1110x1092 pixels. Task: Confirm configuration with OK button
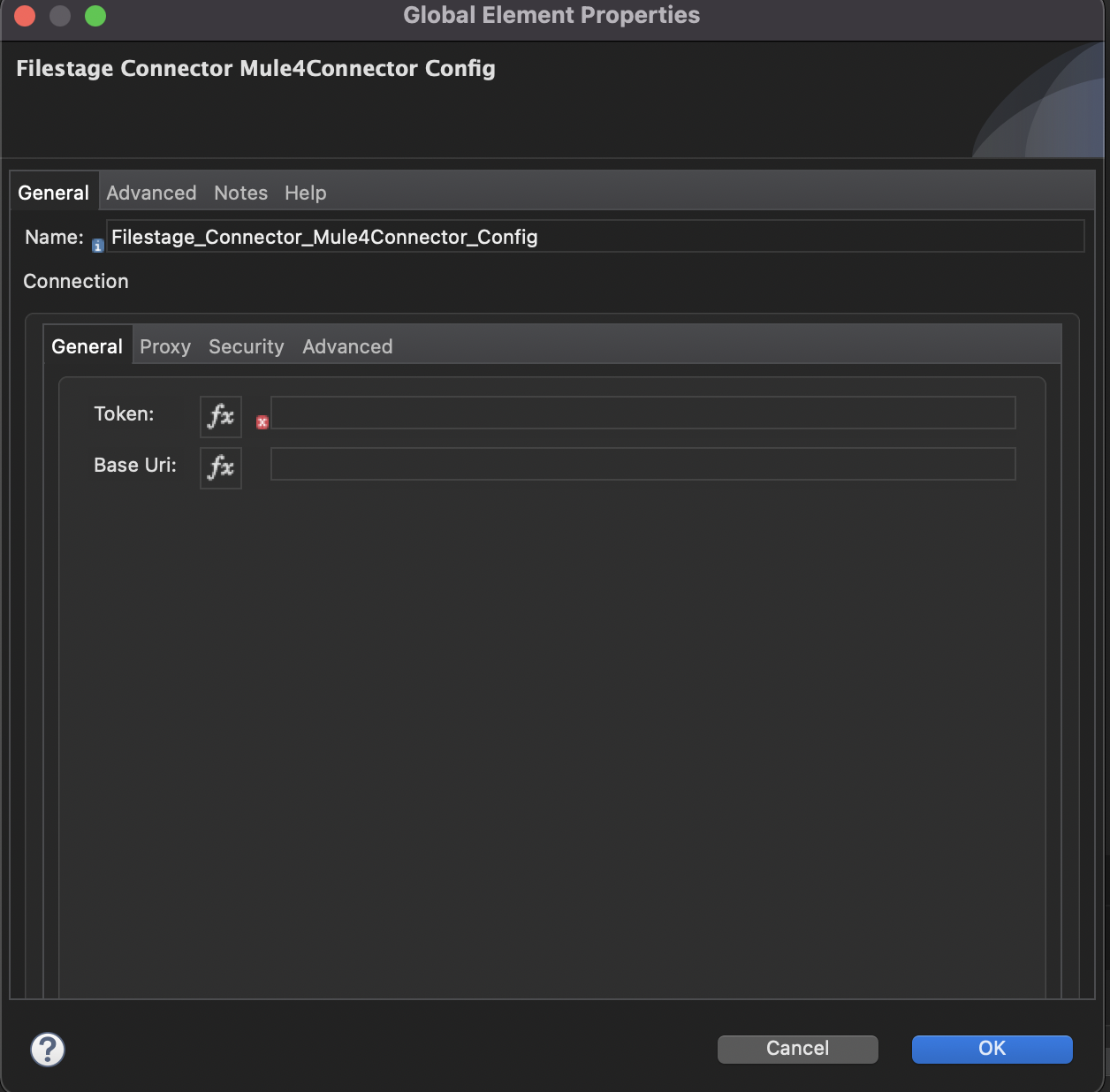point(992,1049)
